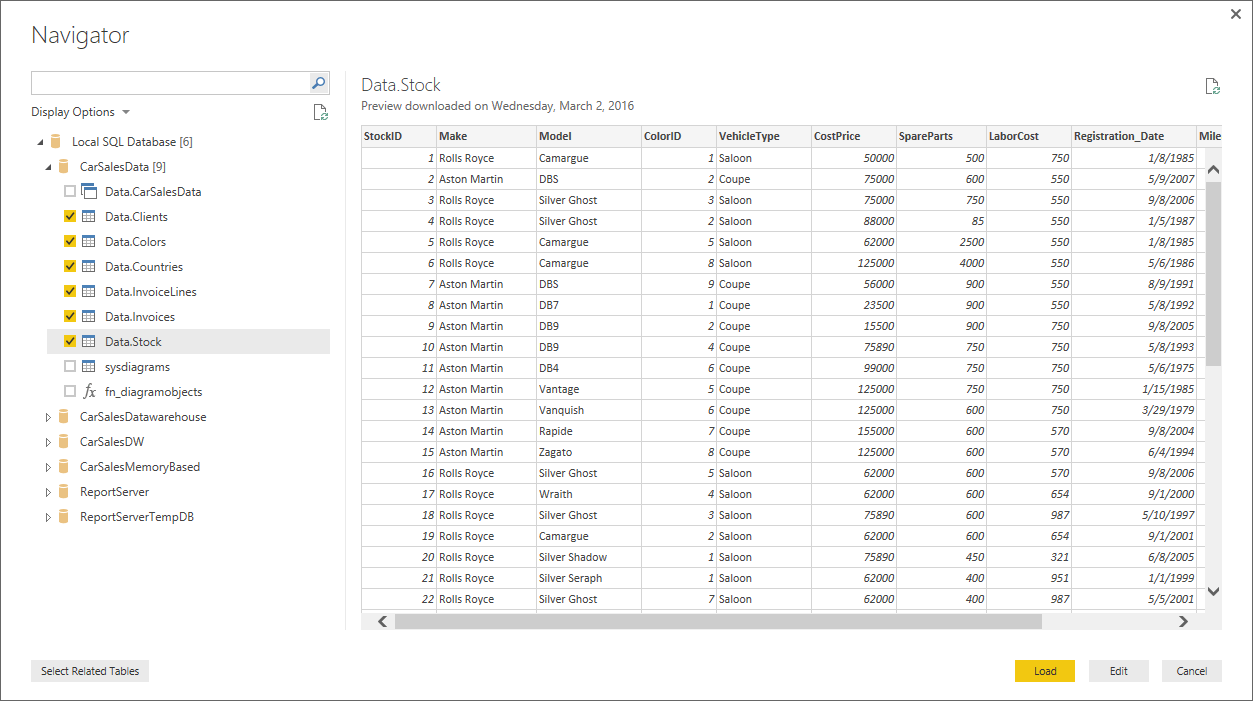Collapse the Local SQL Database node

(x=41, y=142)
